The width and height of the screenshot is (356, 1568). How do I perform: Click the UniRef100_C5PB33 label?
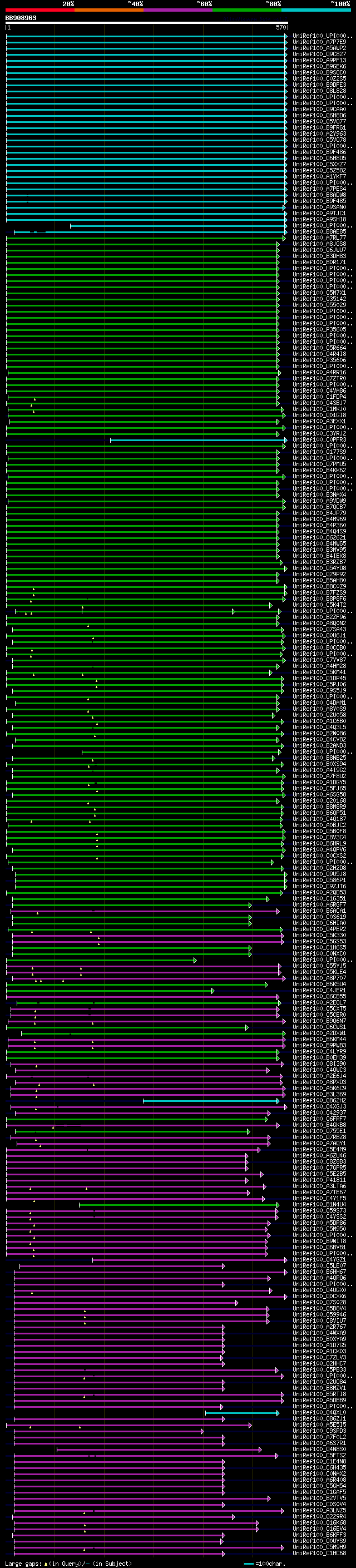pyautogui.click(x=319, y=1369)
